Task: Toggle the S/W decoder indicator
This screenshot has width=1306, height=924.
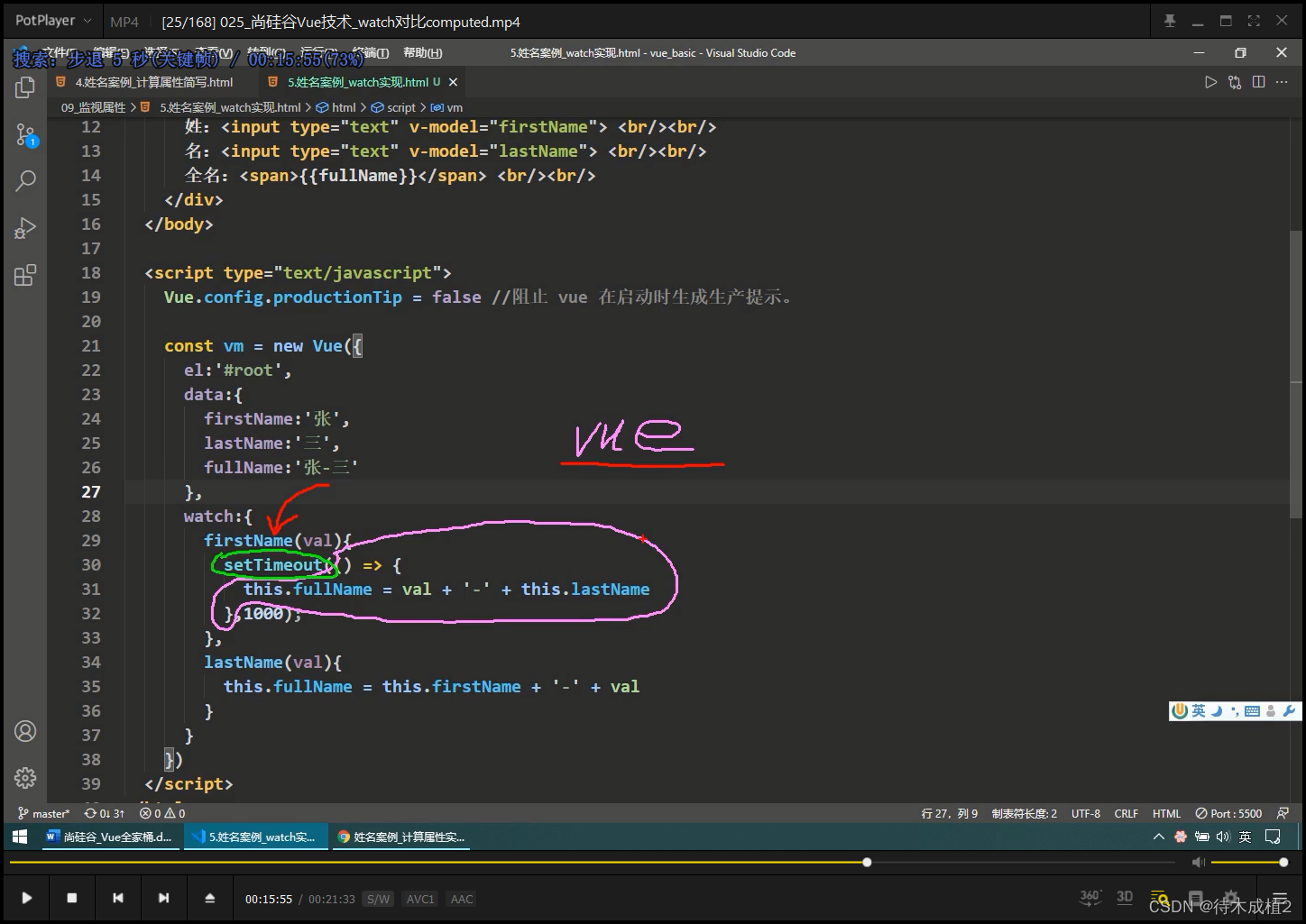Action: click(379, 899)
